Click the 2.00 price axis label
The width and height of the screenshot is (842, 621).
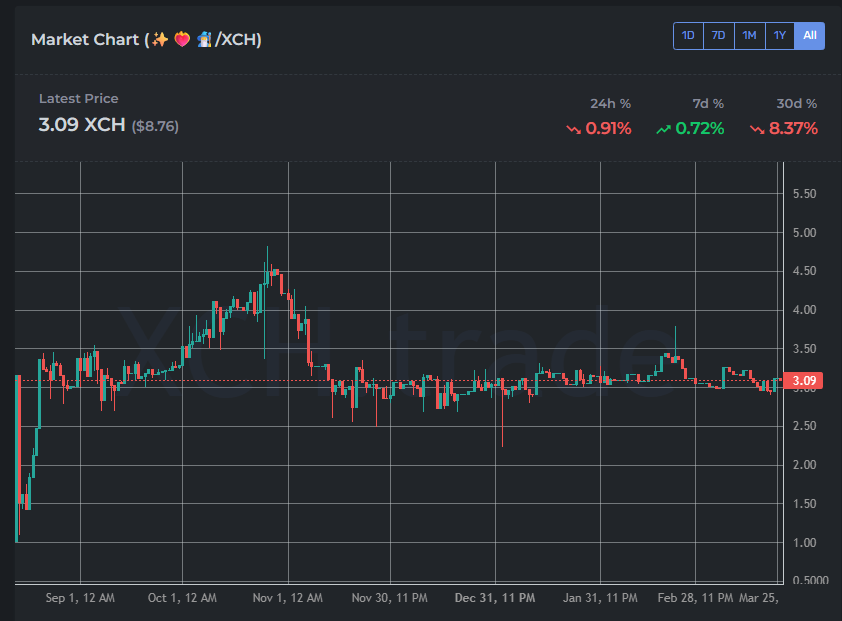pos(804,465)
